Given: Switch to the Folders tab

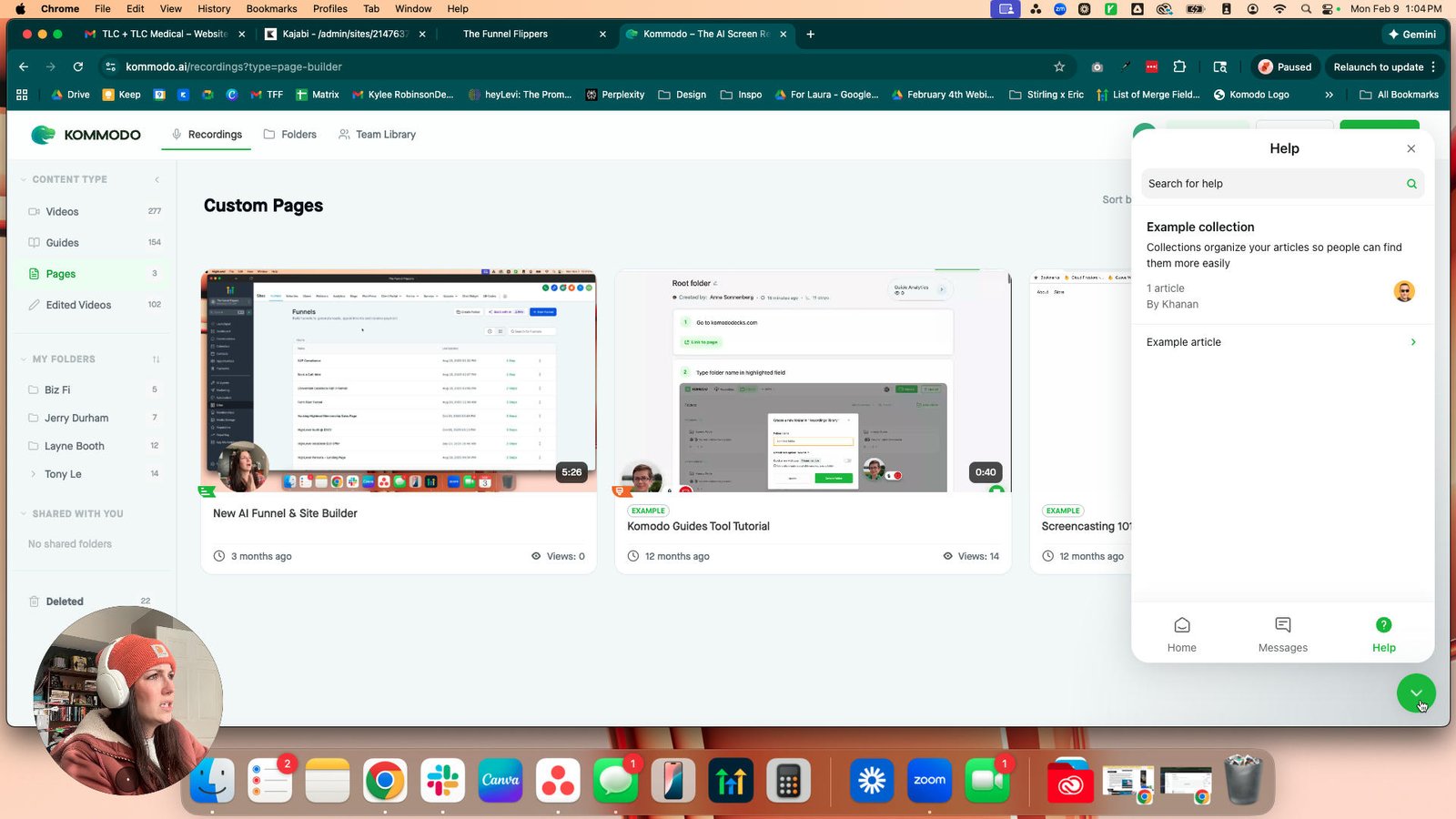Looking at the screenshot, I should (290, 134).
